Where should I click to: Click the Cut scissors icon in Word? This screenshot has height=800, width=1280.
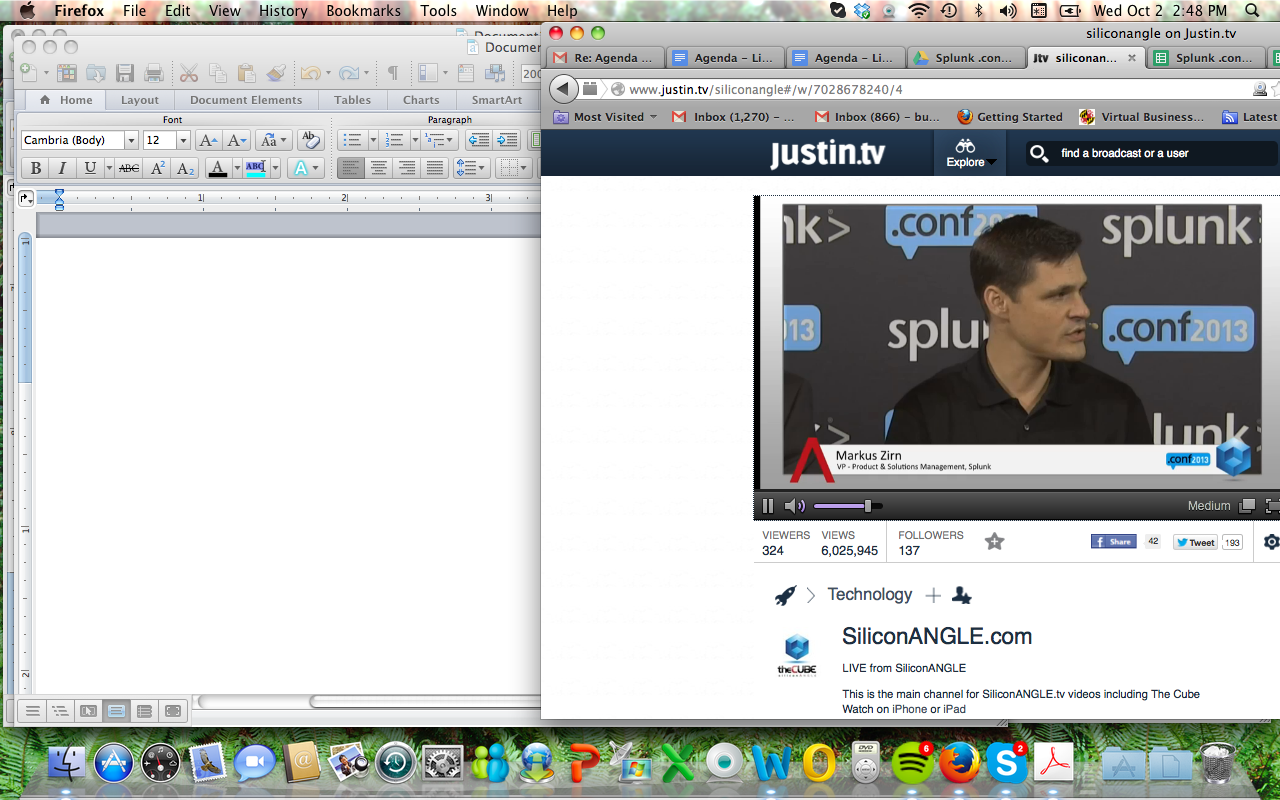coord(188,73)
